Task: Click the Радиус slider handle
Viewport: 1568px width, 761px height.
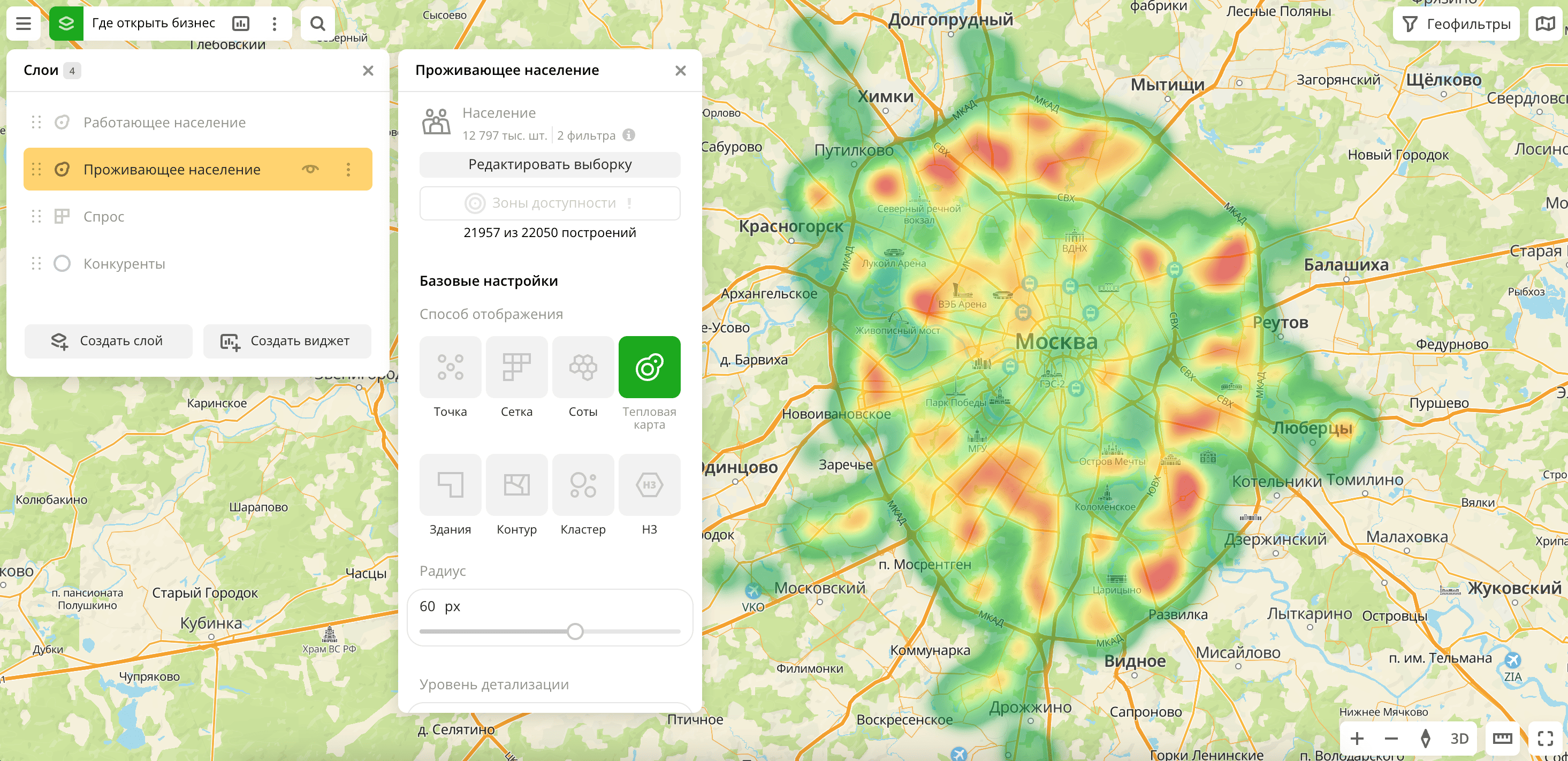Action: [x=575, y=631]
